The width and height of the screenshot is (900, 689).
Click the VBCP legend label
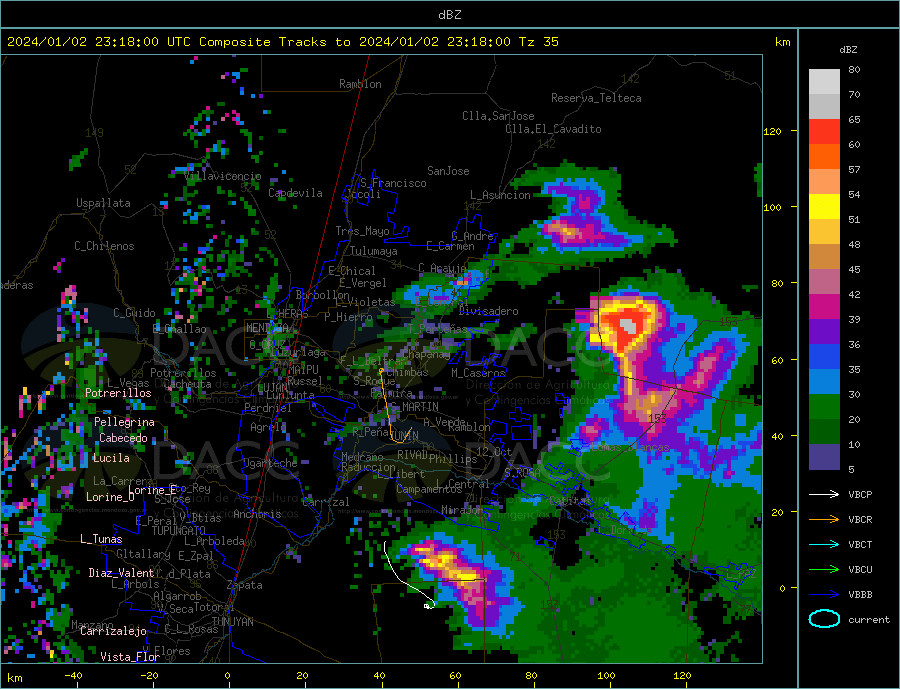click(860, 494)
